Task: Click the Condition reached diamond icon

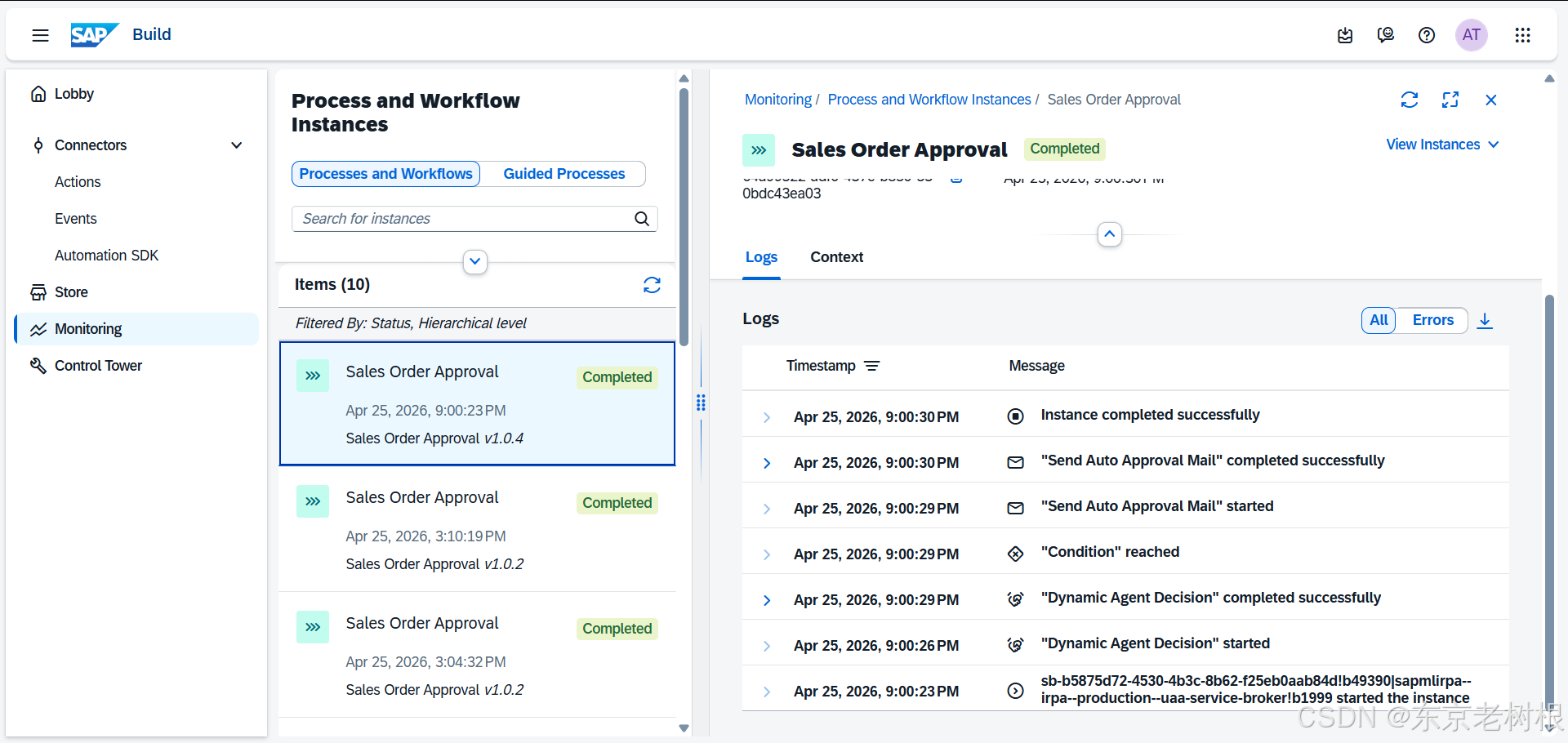Action: (x=1015, y=554)
